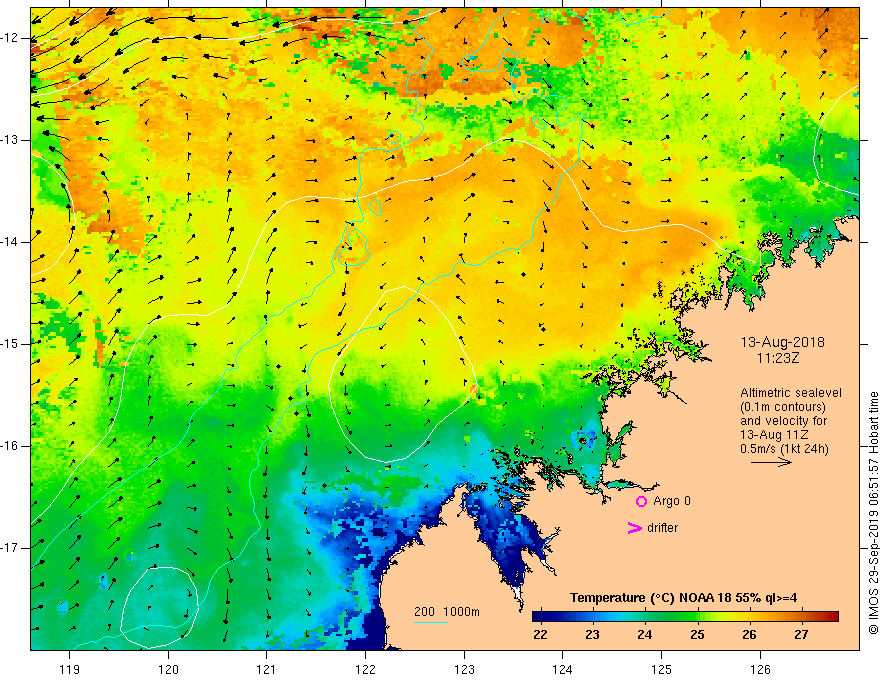The height and width of the screenshot is (680, 880).
Task: Click the 'Argo 0' legend label
Action: (x=672, y=501)
